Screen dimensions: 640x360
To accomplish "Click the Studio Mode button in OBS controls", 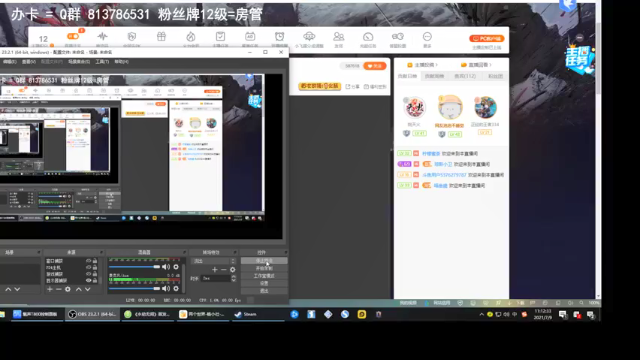I will point(264,276).
